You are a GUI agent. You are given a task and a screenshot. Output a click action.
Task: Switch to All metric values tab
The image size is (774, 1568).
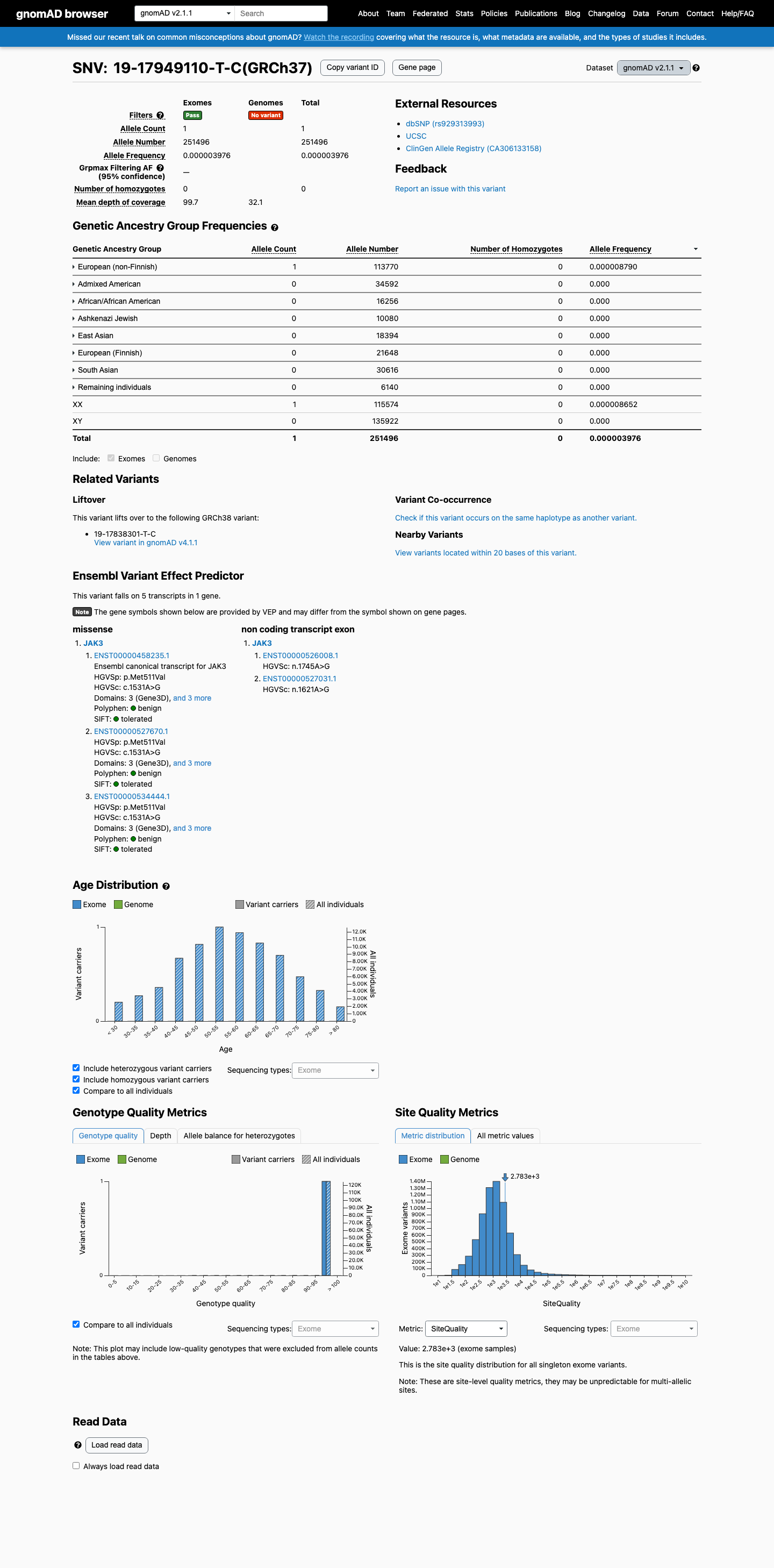(x=505, y=1135)
